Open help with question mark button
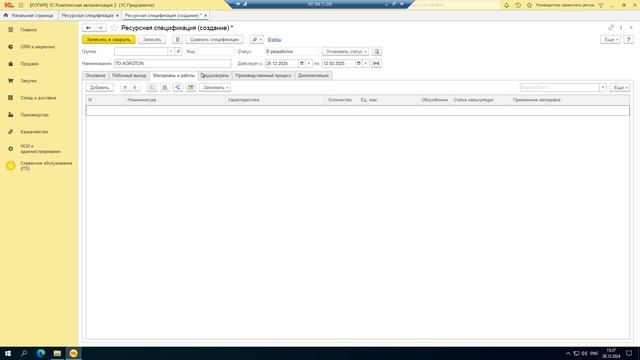This screenshot has height=360, width=640. pos(629,40)
